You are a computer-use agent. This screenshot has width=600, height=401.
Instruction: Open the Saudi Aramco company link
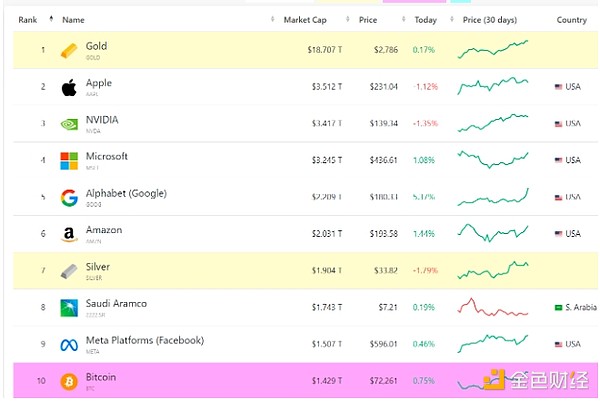[x=118, y=303]
